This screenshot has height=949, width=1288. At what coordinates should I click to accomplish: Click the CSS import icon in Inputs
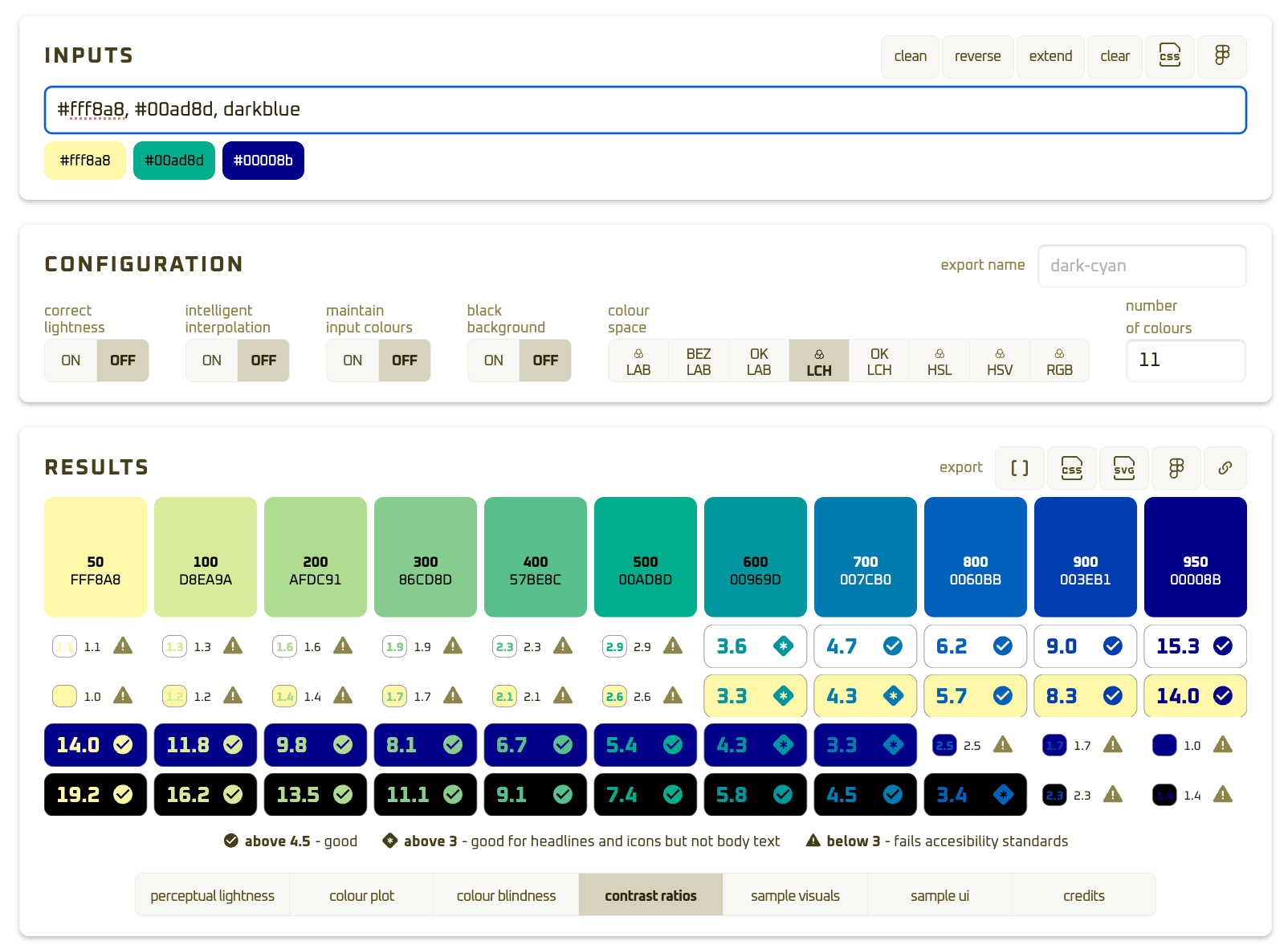1169,56
